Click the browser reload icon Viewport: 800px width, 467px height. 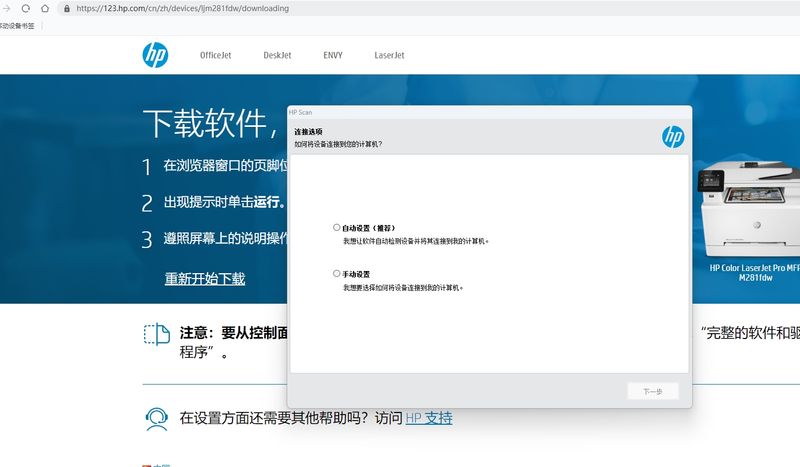coord(26,8)
